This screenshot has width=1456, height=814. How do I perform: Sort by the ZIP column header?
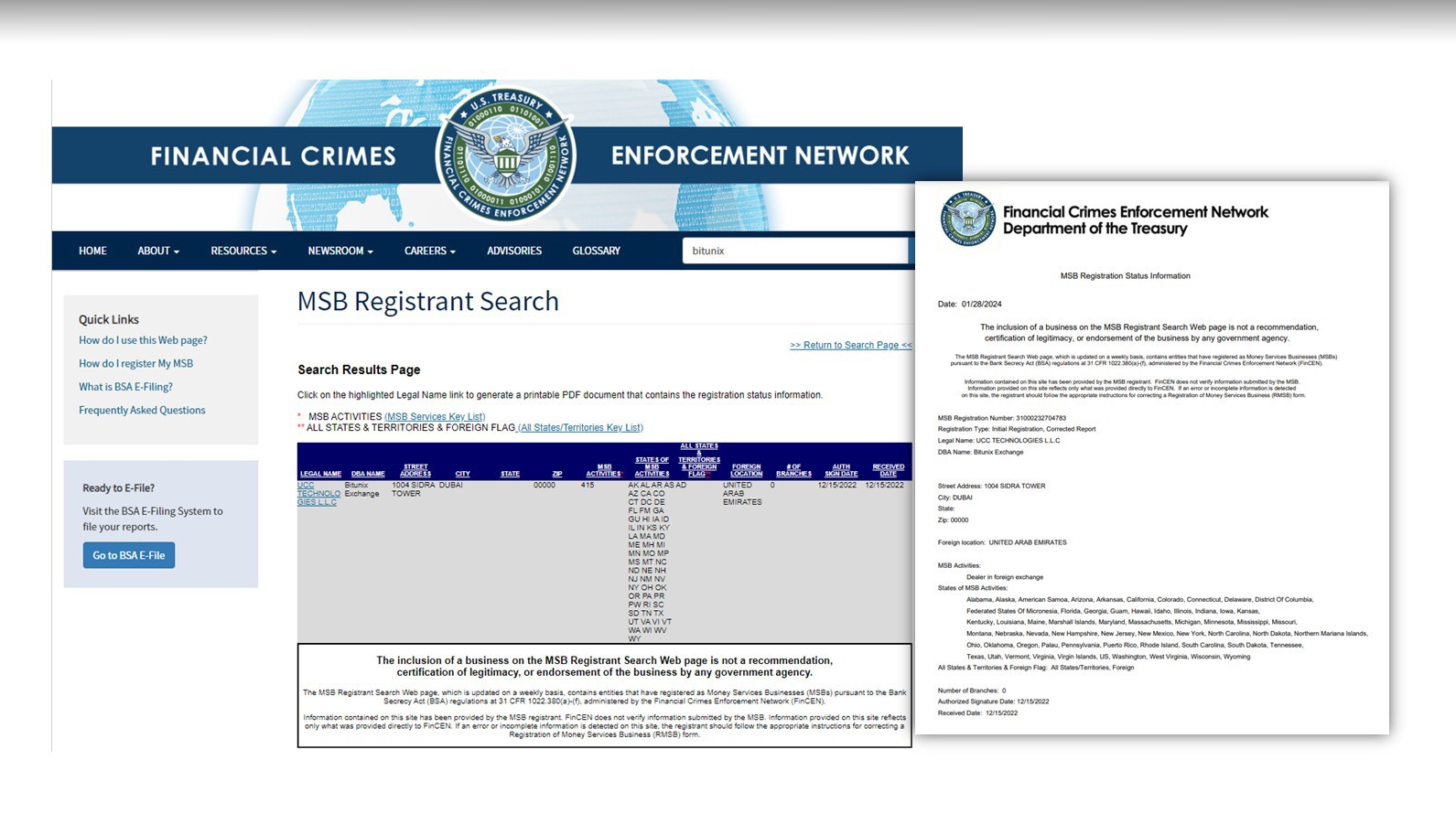[x=557, y=474]
